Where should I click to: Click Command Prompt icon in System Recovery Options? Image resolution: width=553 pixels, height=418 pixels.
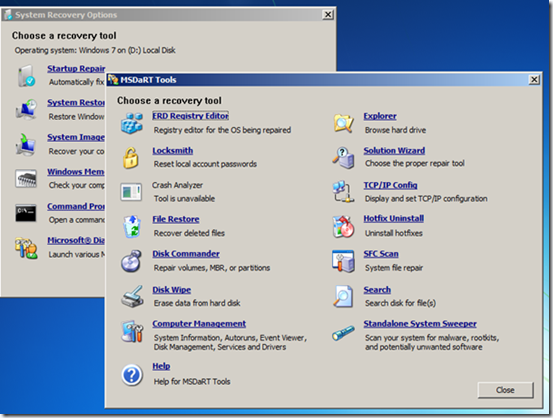(26, 213)
